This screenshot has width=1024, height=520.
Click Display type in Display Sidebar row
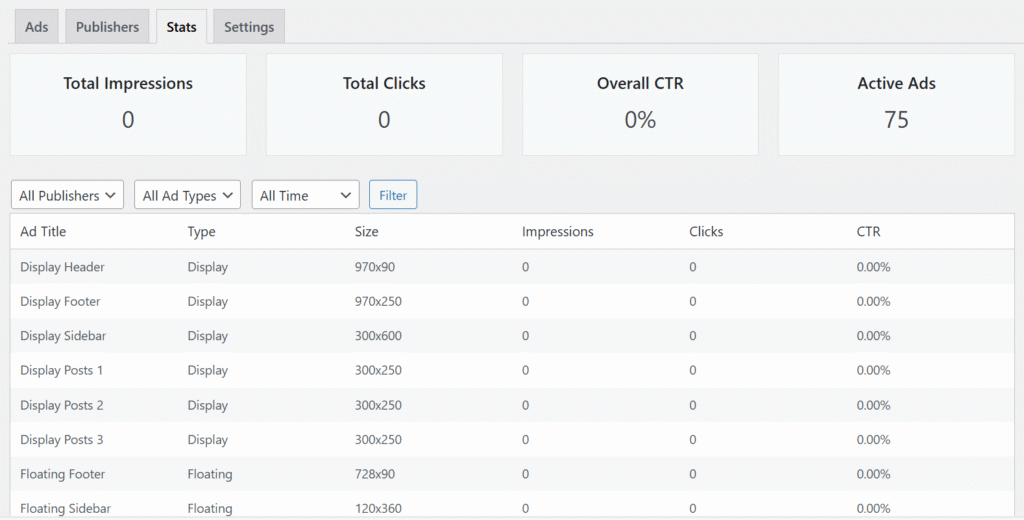[208, 336]
